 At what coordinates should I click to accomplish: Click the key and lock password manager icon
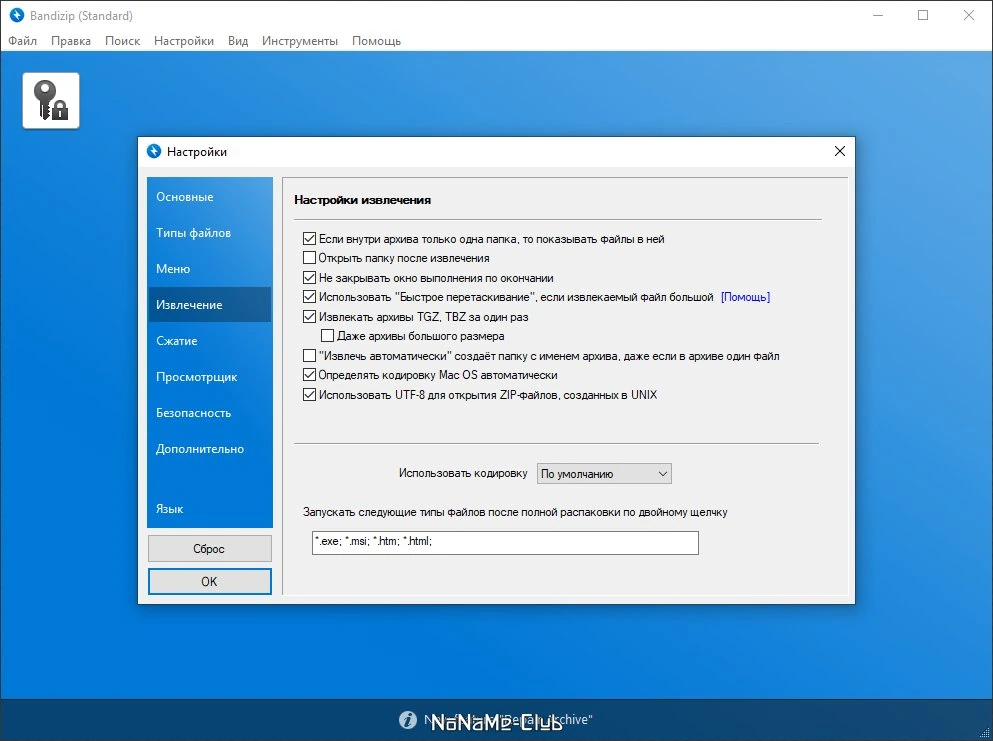(x=51, y=101)
